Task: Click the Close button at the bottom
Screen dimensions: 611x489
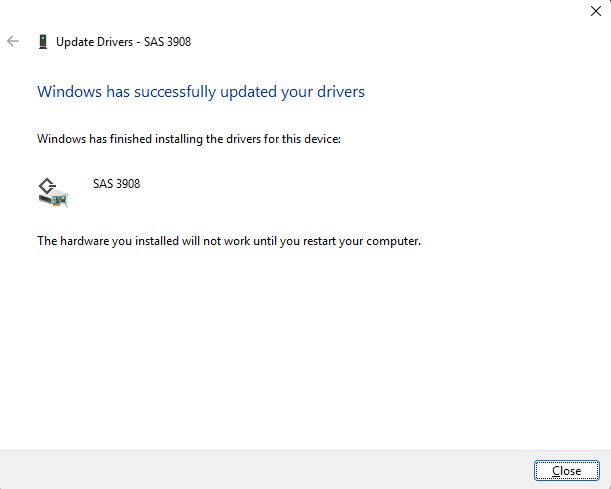Action: point(567,471)
